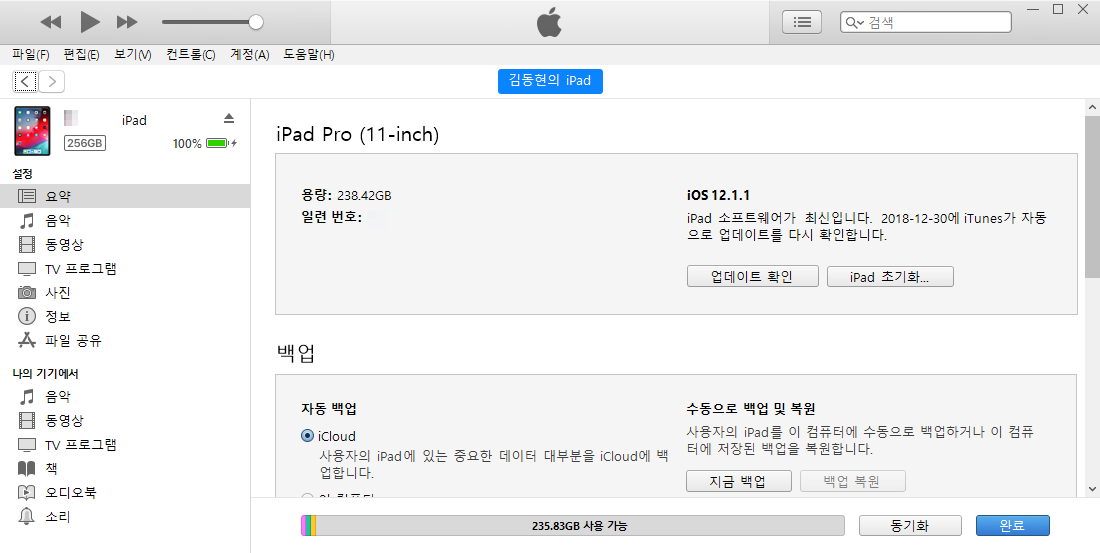The image size is (1100, 553).
Task: Click the search field labeled 검색
Action: (926, 22)
